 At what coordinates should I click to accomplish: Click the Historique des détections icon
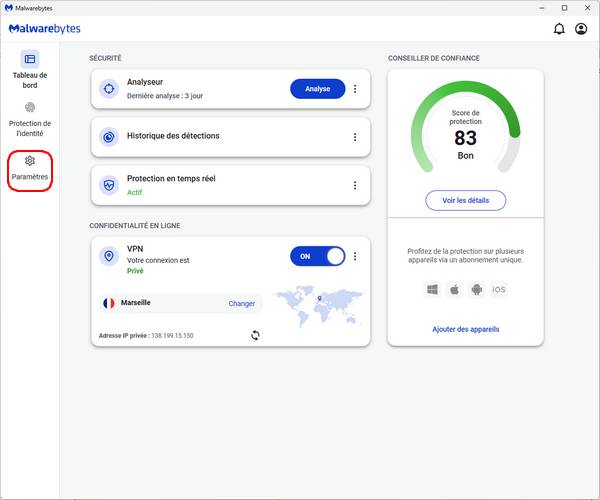pyautogui.click(x=109, y=137)
